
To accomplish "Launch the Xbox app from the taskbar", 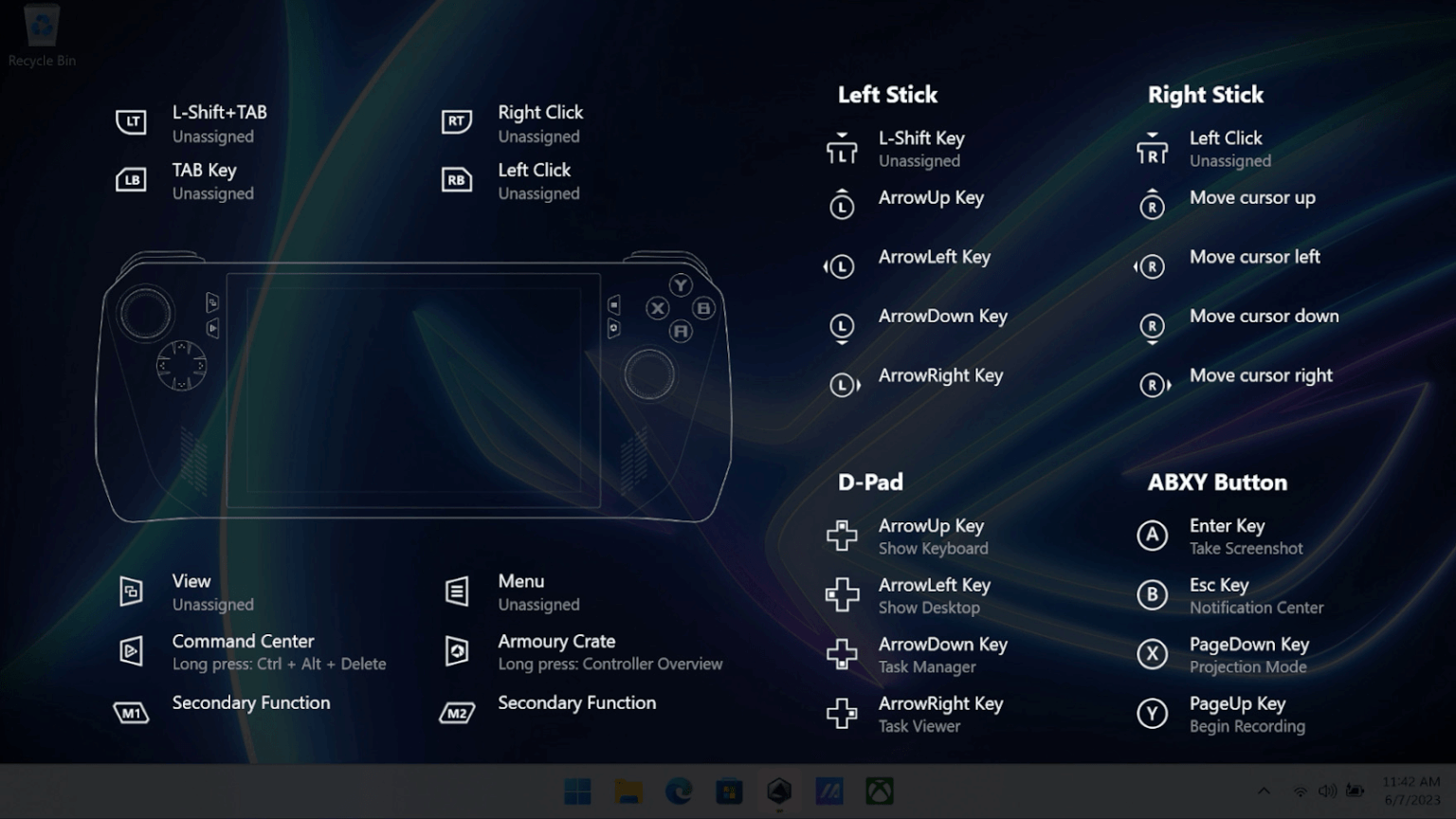I will click(880, 791).
